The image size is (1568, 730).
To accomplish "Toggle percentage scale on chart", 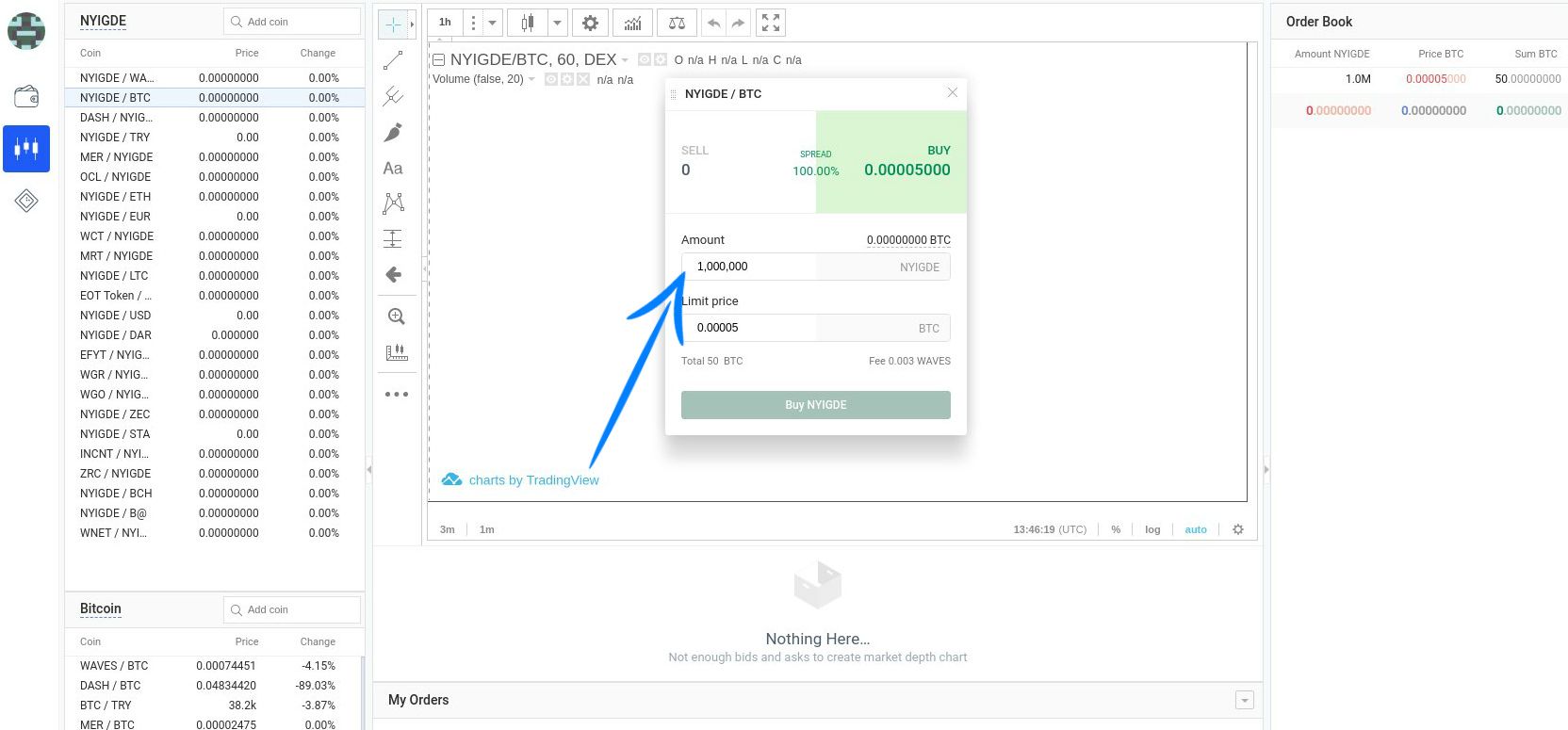I will coord(1116,529).
